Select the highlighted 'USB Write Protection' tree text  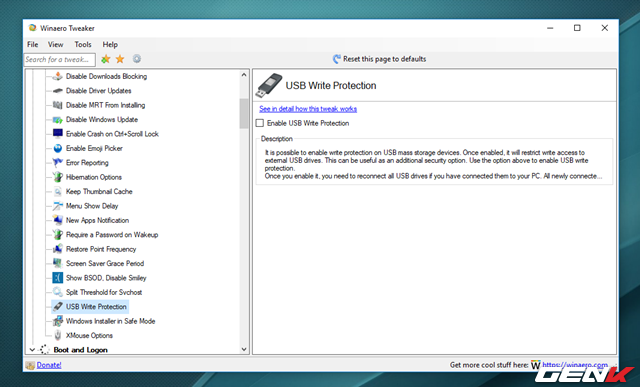point(96,307)
